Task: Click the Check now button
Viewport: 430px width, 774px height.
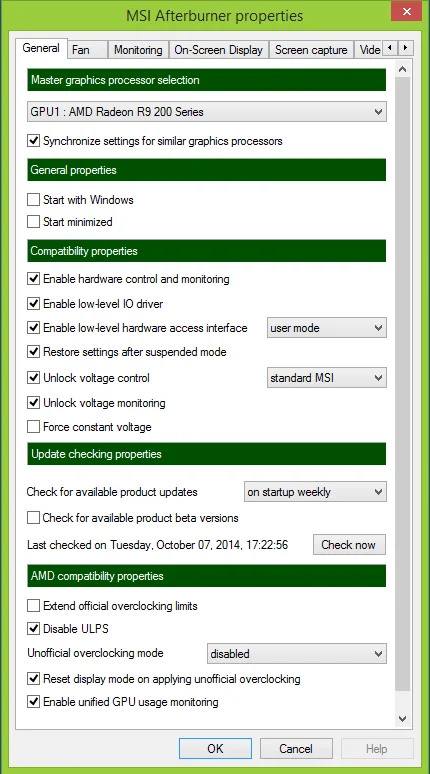Action: [x=349, y=545]
